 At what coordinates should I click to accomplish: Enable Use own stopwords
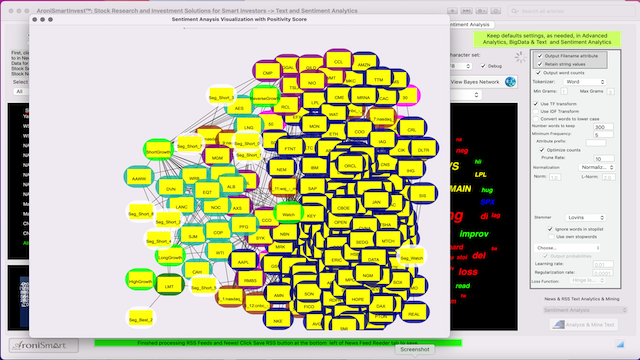tap(551, 237)
